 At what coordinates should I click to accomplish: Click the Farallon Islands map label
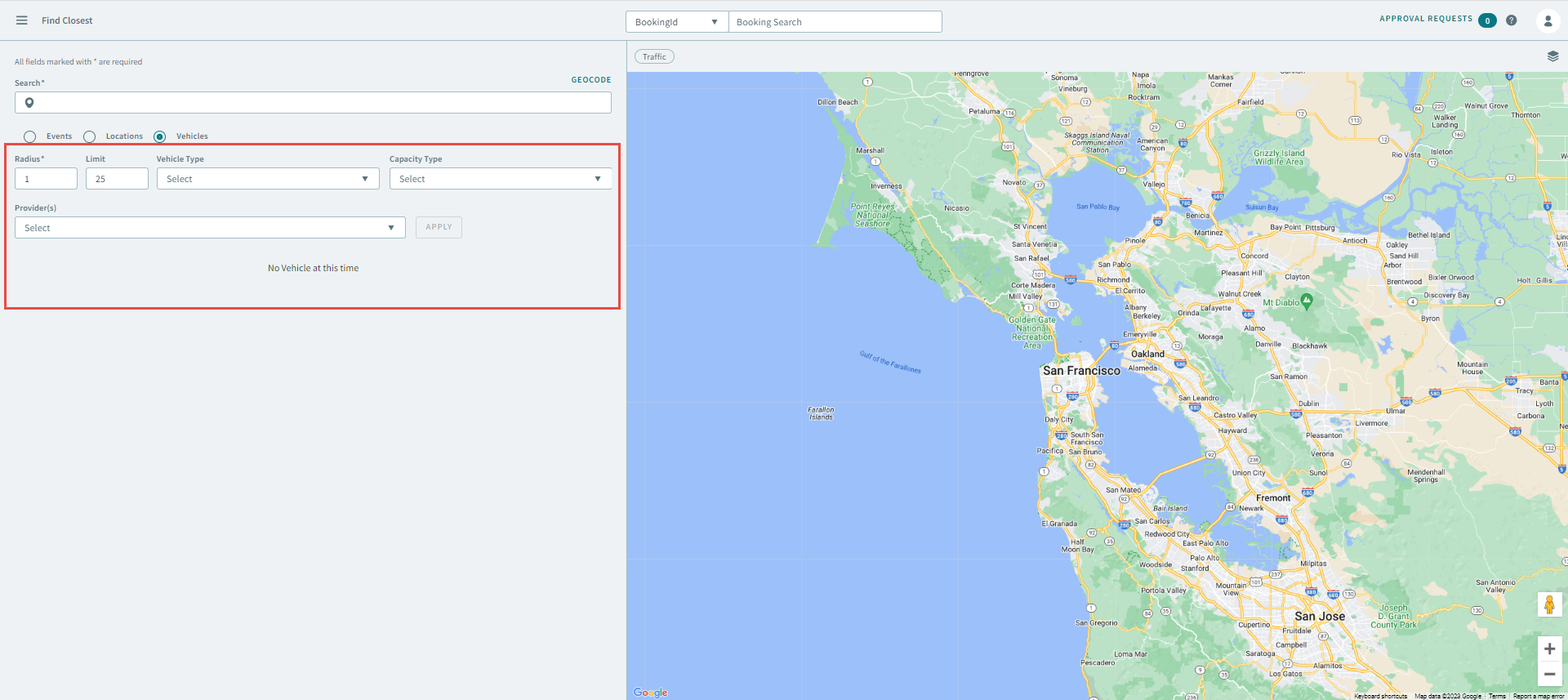click(x=821, y=413)
